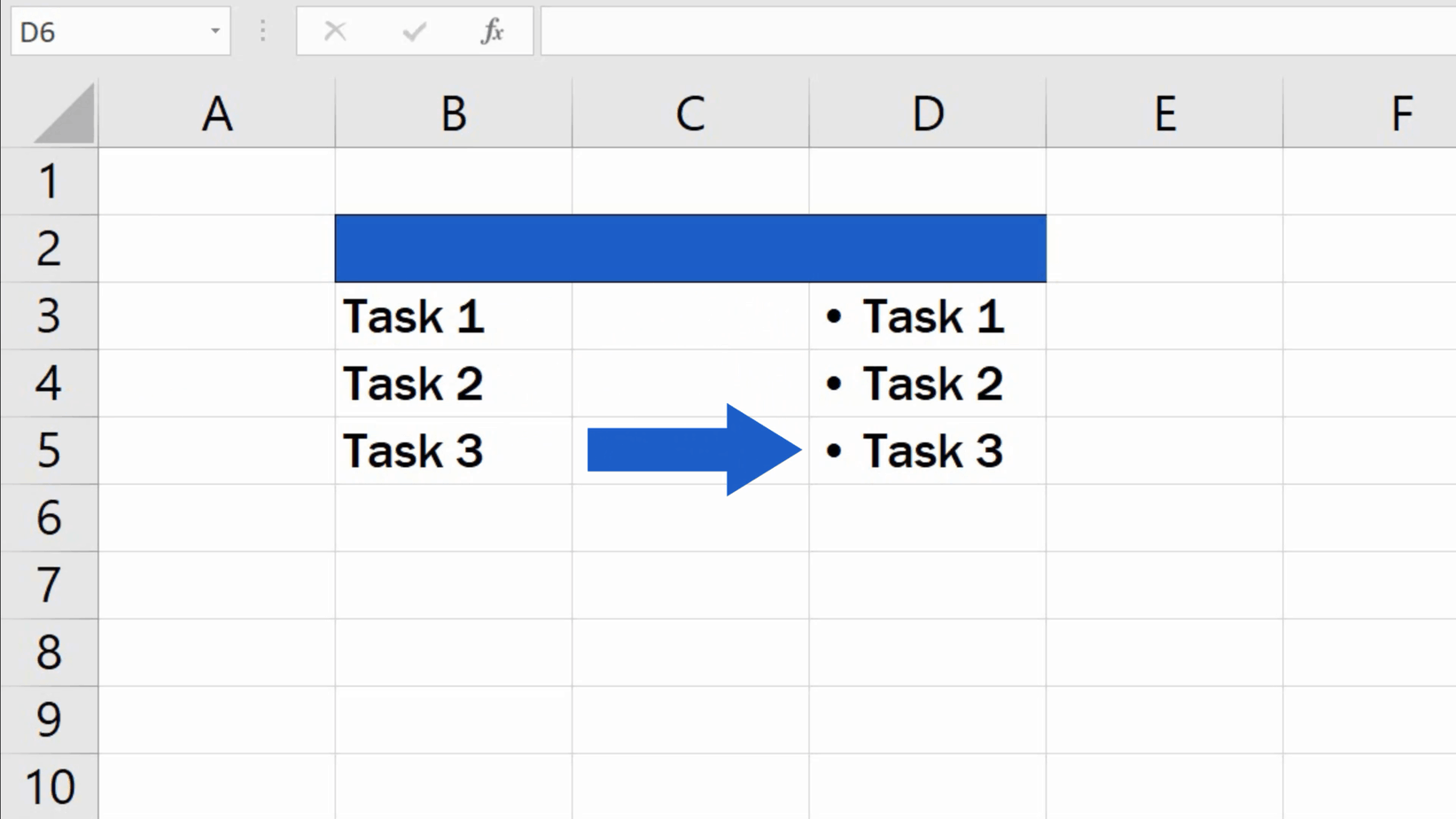The width and height of the screenshot is (1456, 819).
Task: Select the bulleted Task 3 cell in column D
Action: point(927,451)
